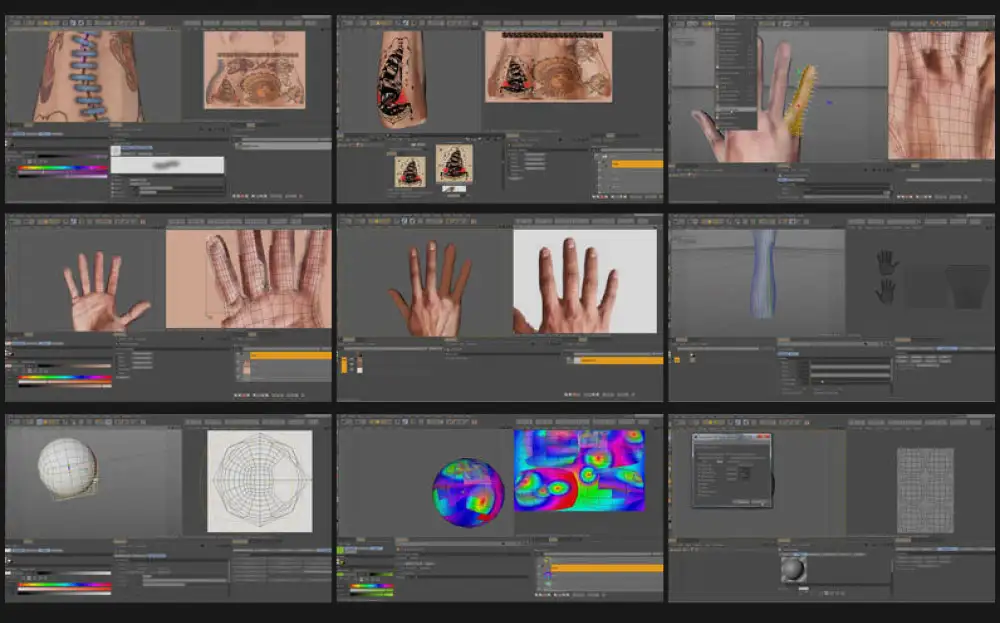Click the palm UV mesh view in the yellow-finger hand panel
Screen dimensions: 1000x623
[x=940, y=95]
